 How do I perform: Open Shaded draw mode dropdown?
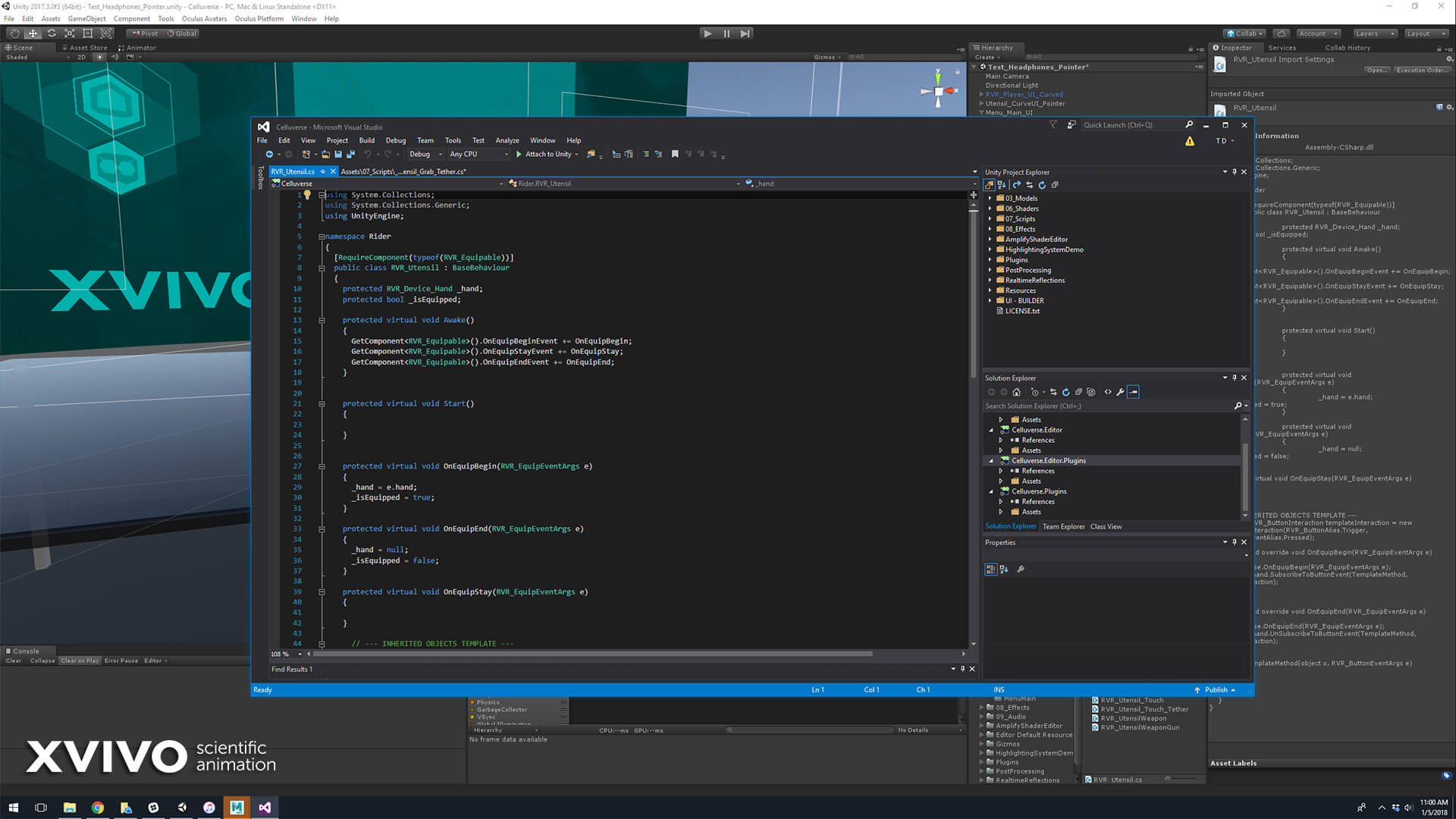click(x=38, y=57)
